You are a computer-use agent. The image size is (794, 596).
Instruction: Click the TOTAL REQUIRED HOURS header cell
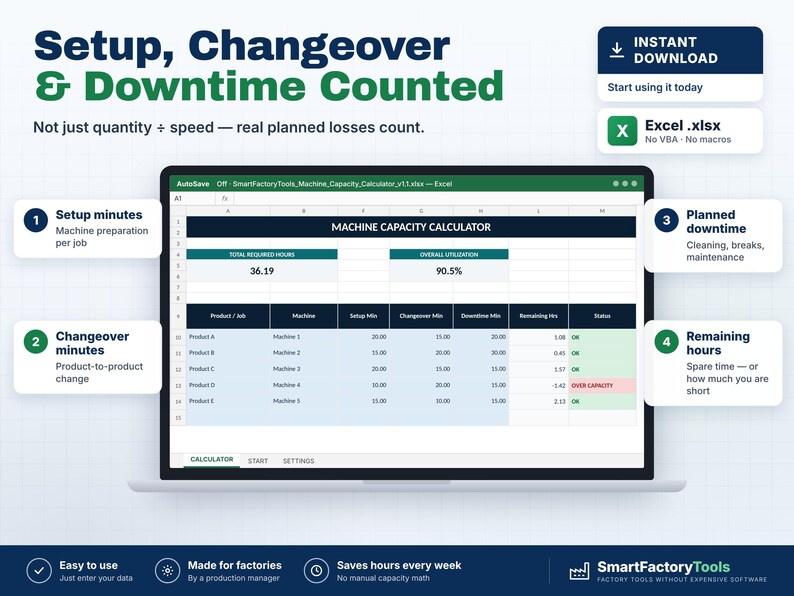262,254
